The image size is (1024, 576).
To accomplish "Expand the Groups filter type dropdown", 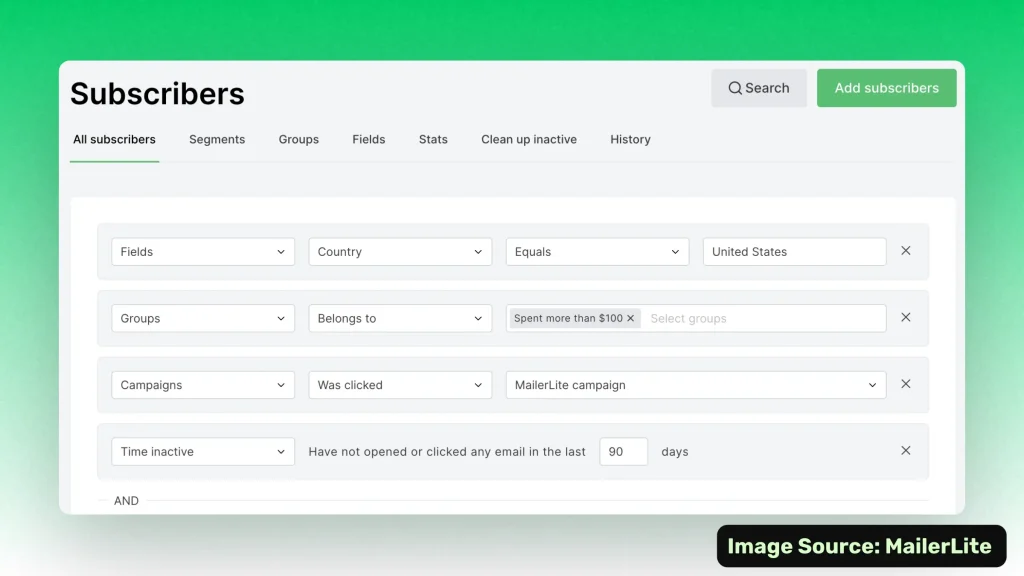I will [x=203, y=318].
